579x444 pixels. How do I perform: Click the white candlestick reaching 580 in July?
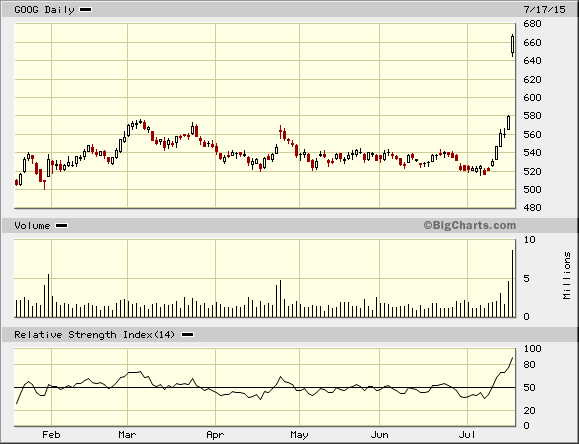pyautogui.click(x=508, y=123)
